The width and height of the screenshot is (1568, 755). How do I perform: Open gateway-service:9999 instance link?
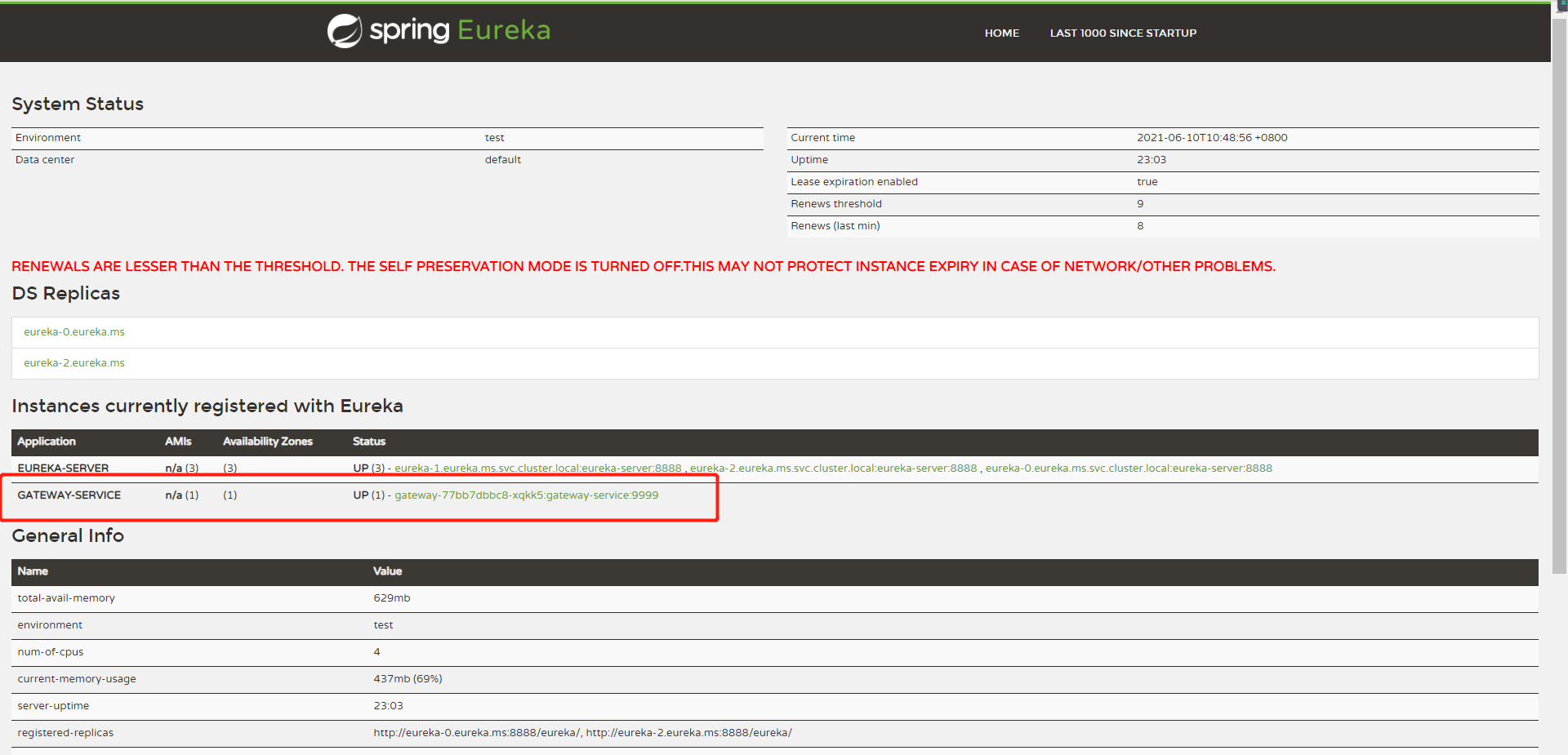click(526, 495)
